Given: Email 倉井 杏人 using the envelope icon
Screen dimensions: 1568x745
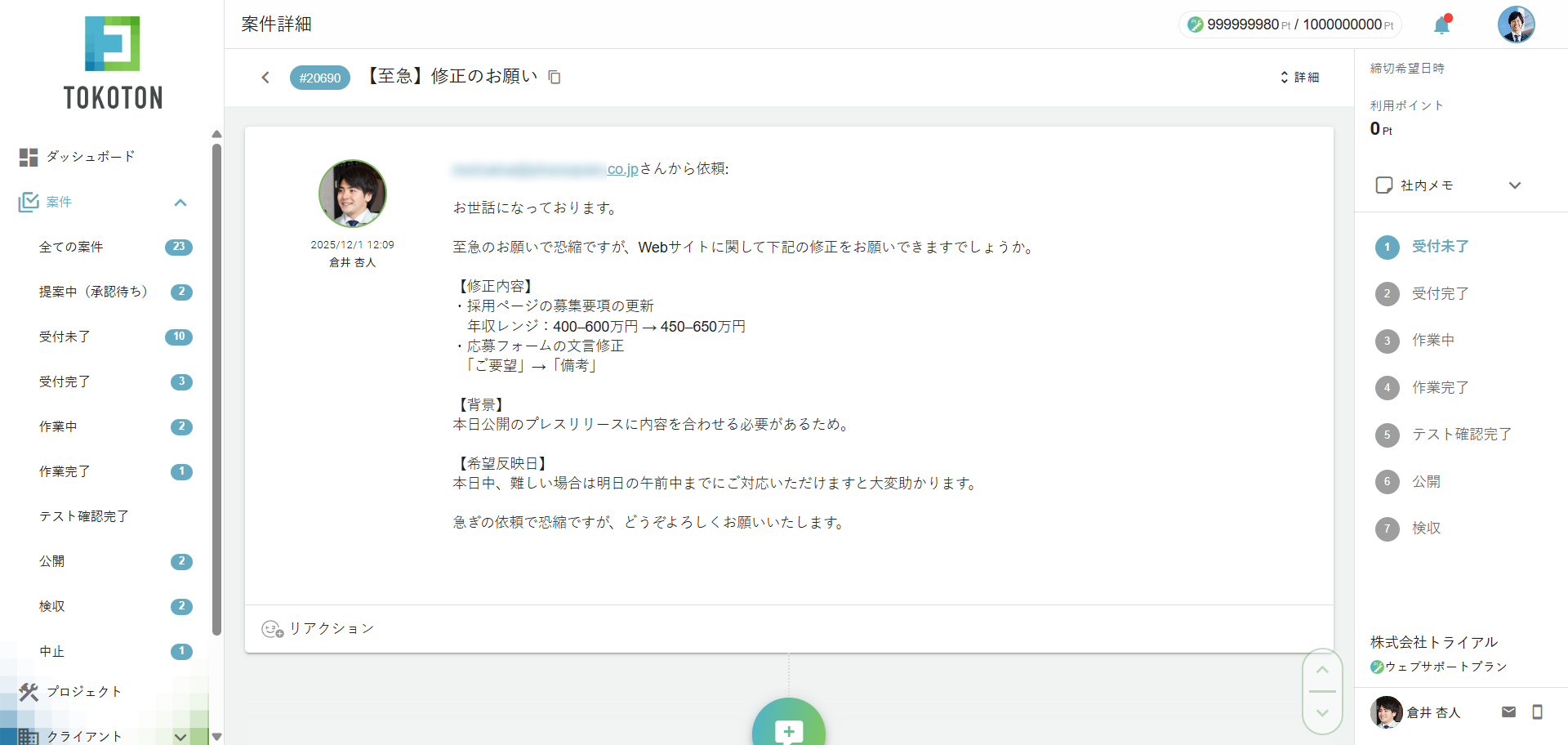Looking at the screenshot, I should pyautogui.click(x=1509, y=712).
